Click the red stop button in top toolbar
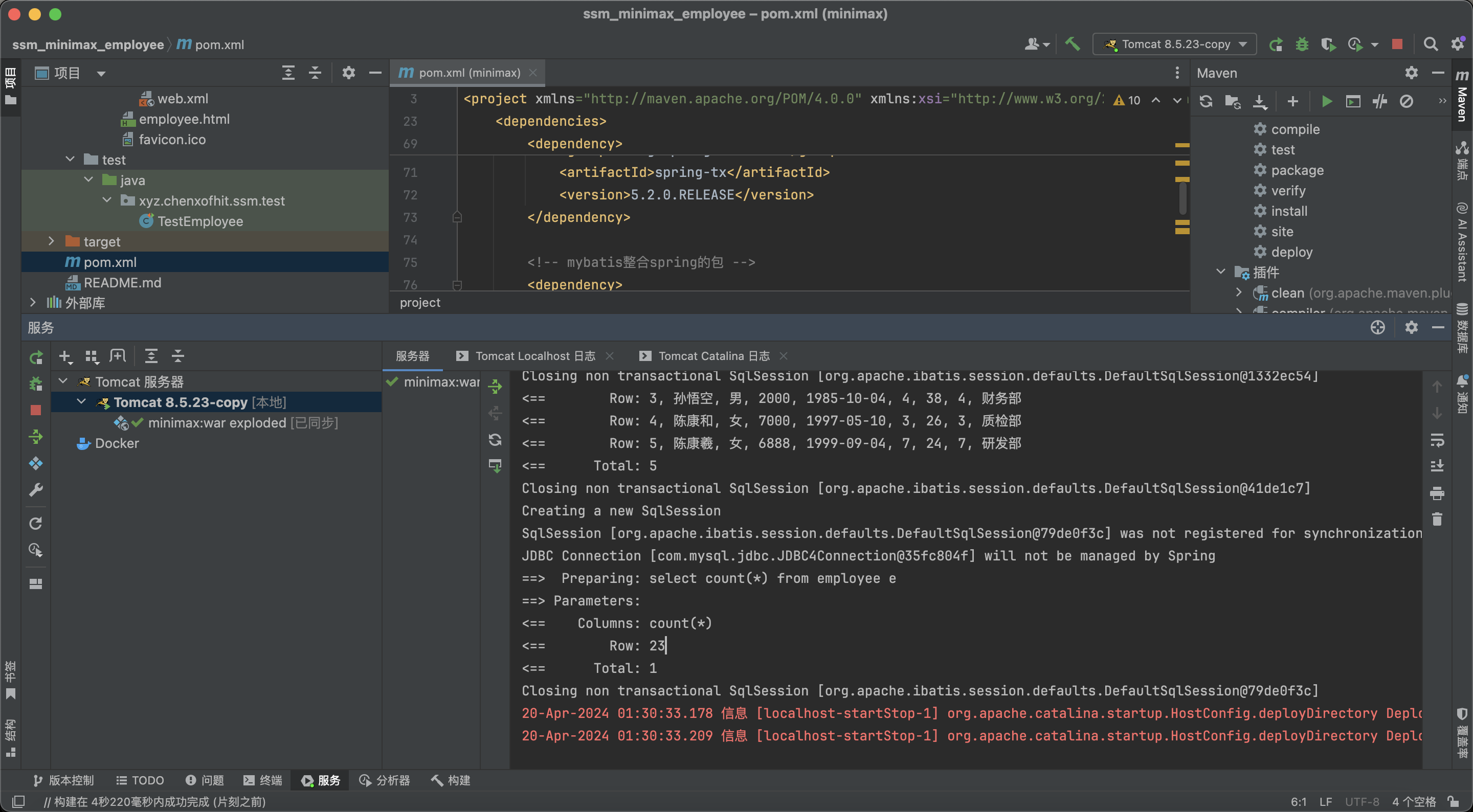 point(1397,44)
